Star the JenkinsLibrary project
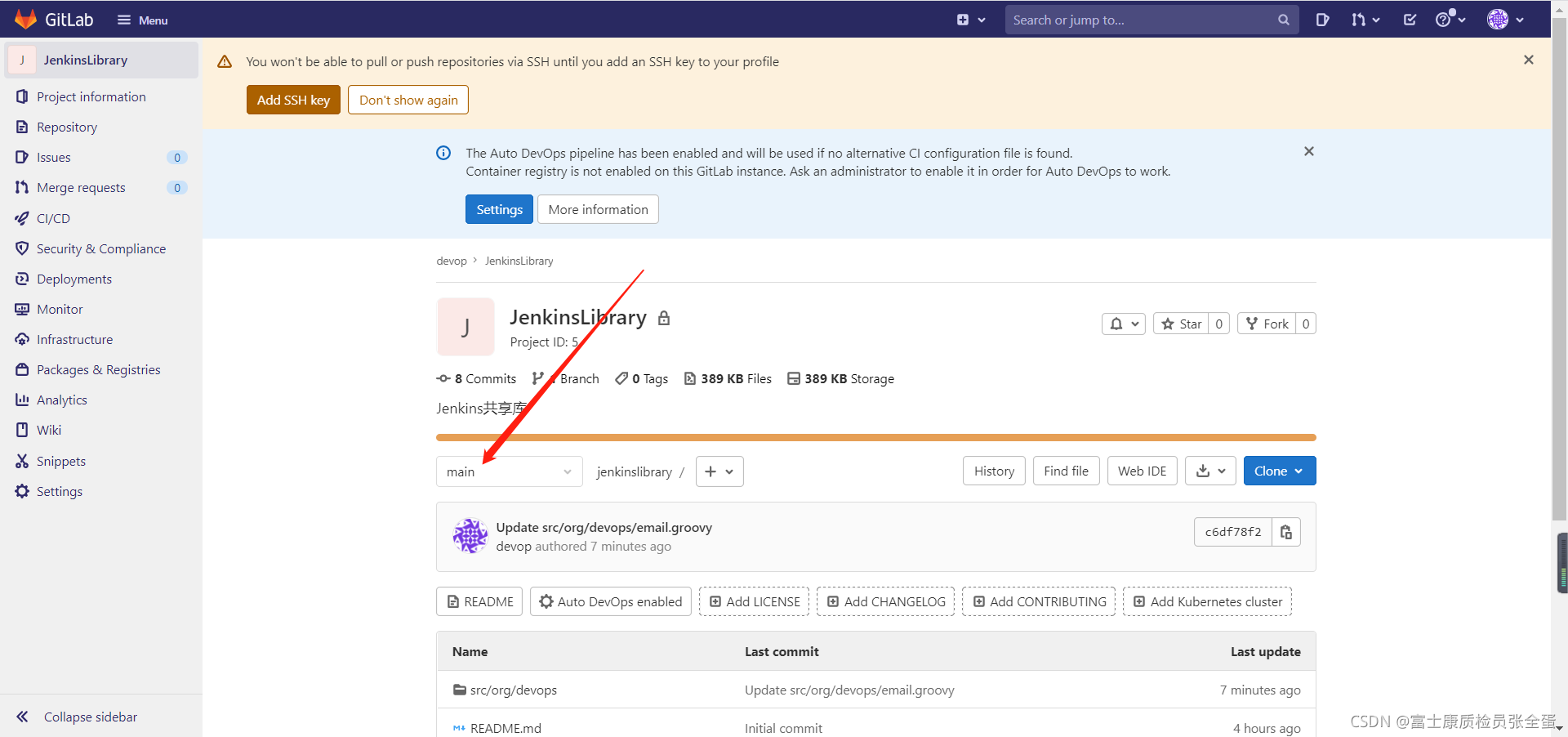Viewport: 1568px width, 737px height. [1181, 324]
